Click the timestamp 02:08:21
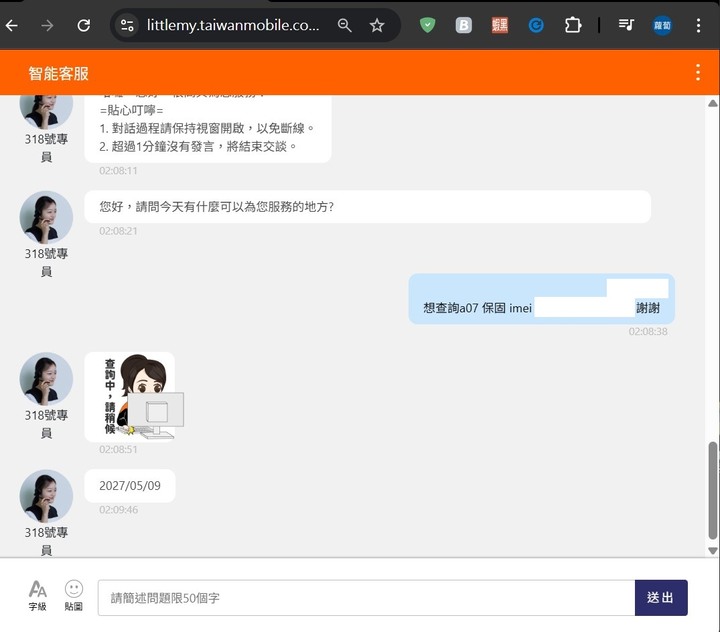 click(x=118, y=231)
